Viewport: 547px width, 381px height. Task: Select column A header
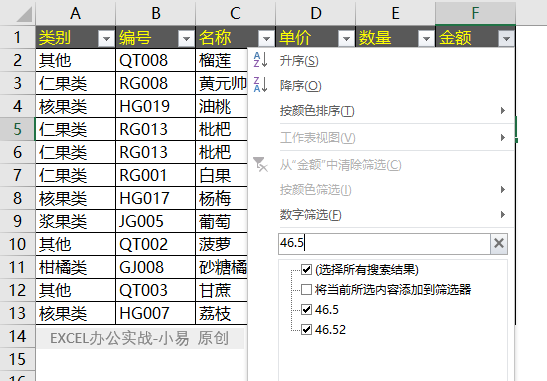click(75, 14)
